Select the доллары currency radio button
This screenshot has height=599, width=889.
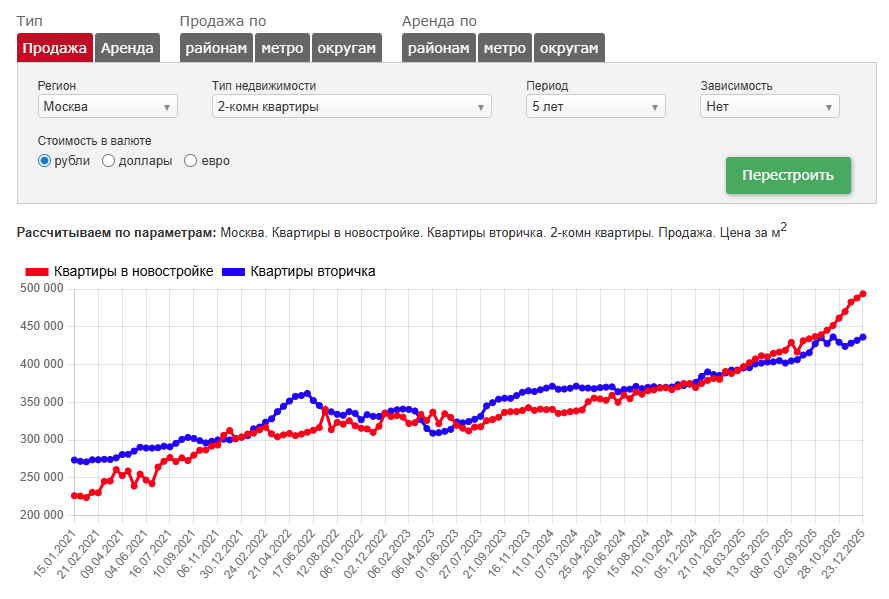108,161
